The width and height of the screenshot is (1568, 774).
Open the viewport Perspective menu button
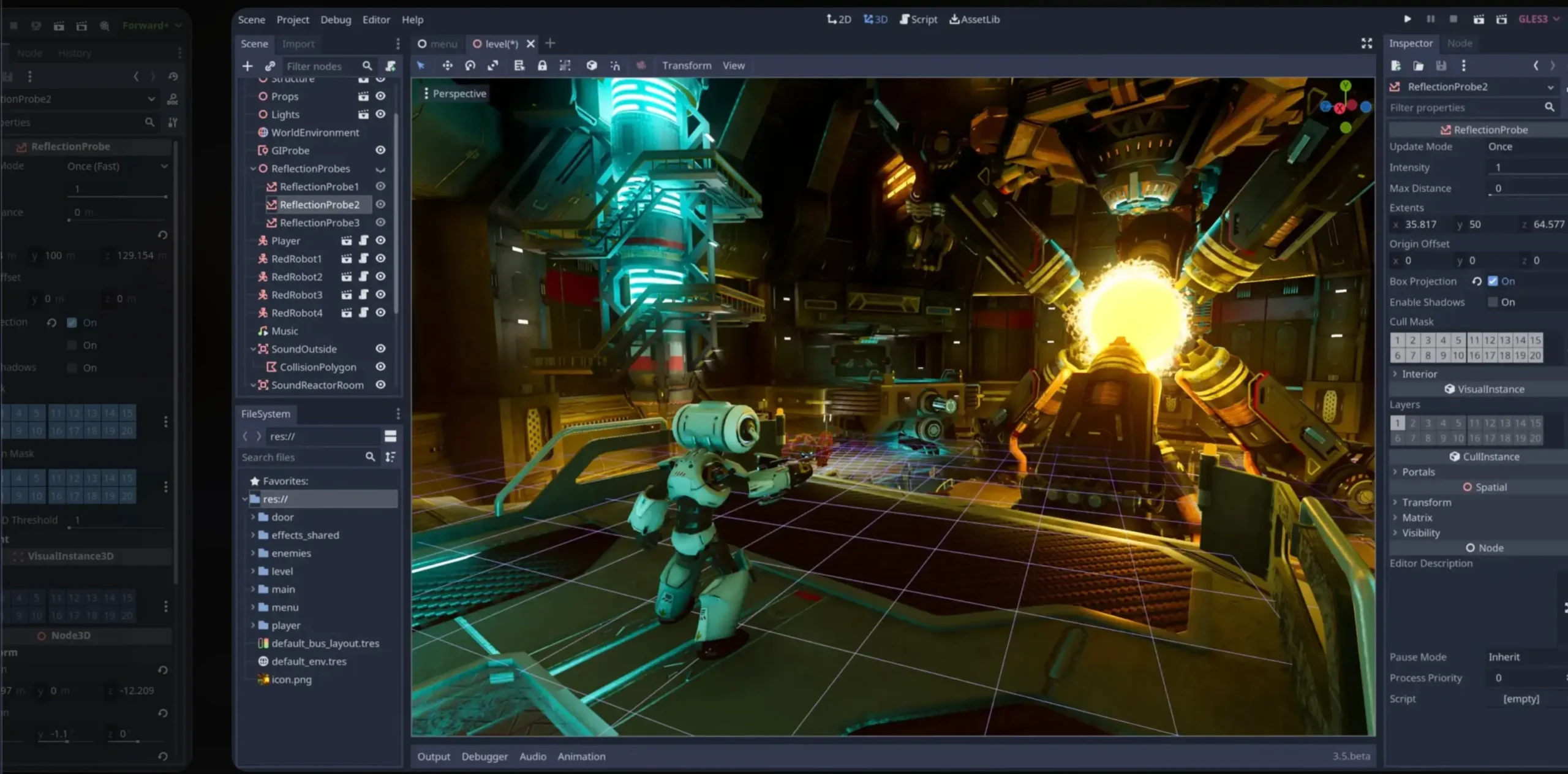pos(455,94)
